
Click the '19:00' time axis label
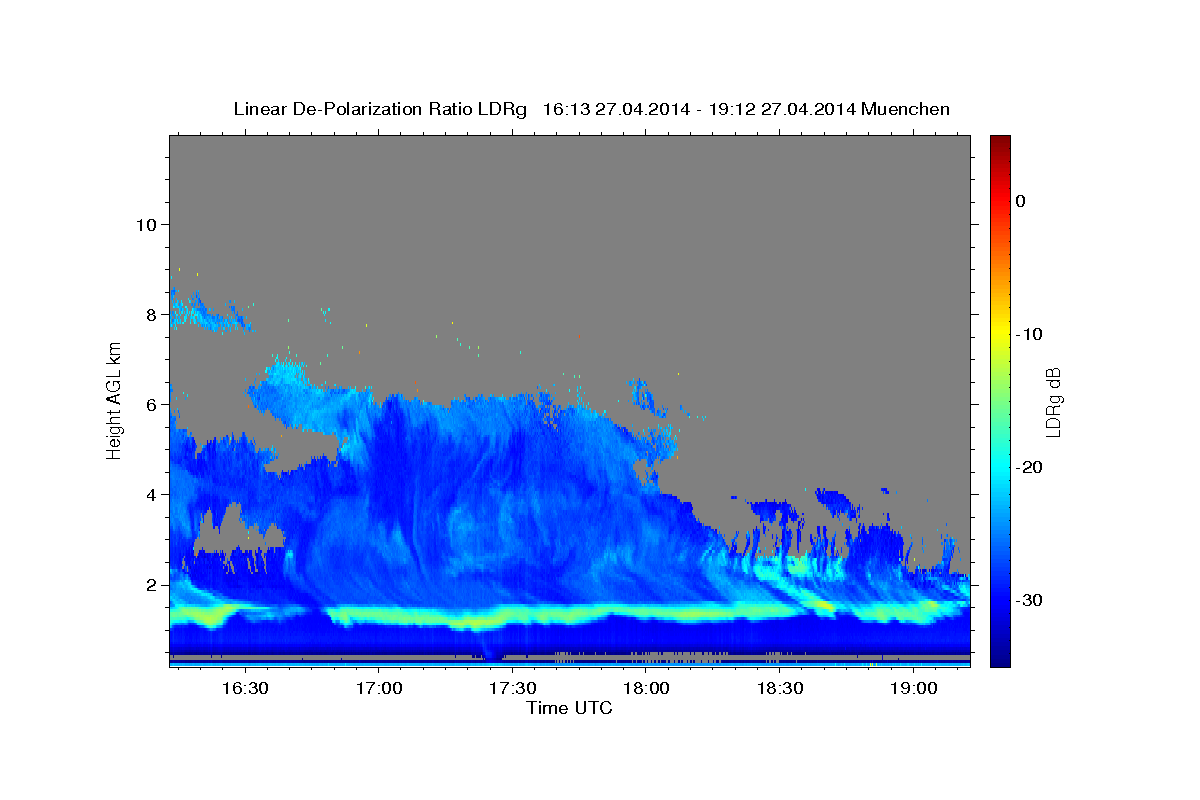click(915, 689)
